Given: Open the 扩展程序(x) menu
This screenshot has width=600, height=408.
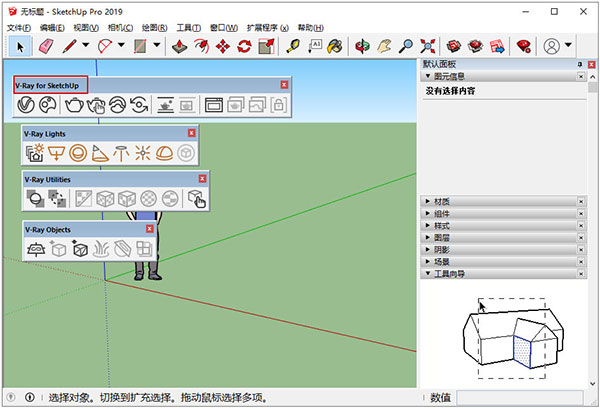Looking at the screenshot, I should coord(268,28).
